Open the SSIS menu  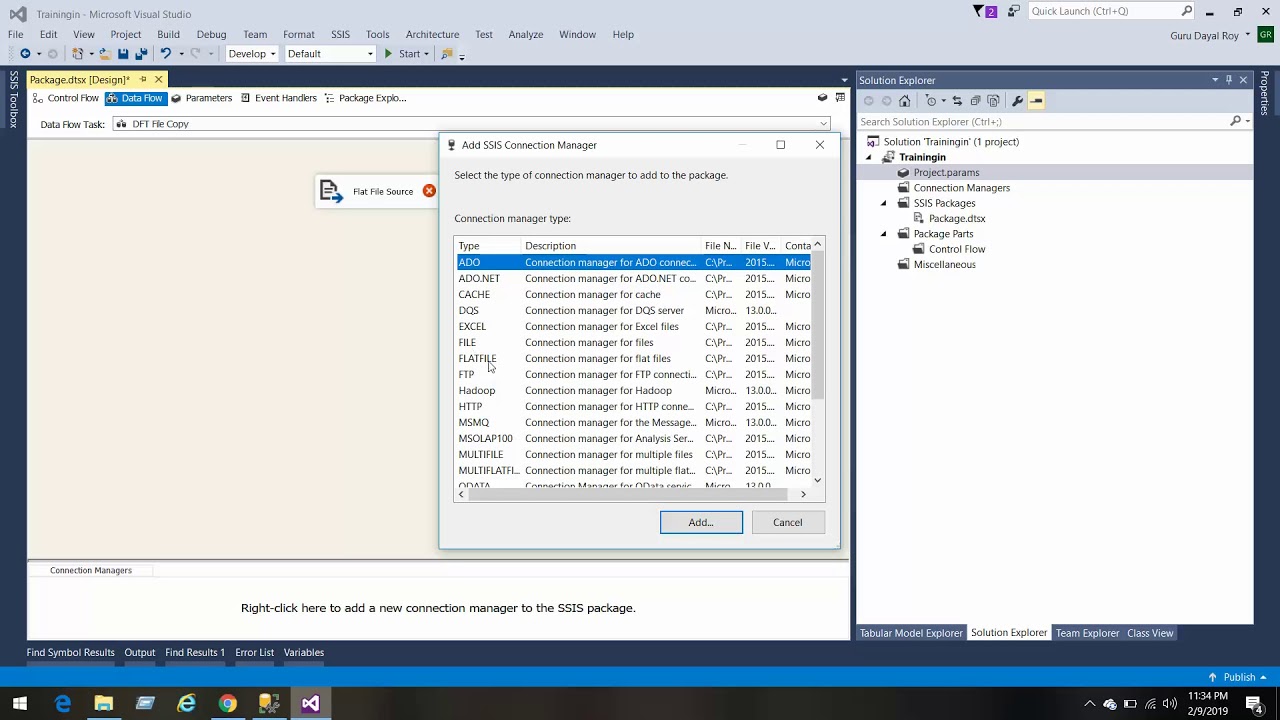(340, 34)
